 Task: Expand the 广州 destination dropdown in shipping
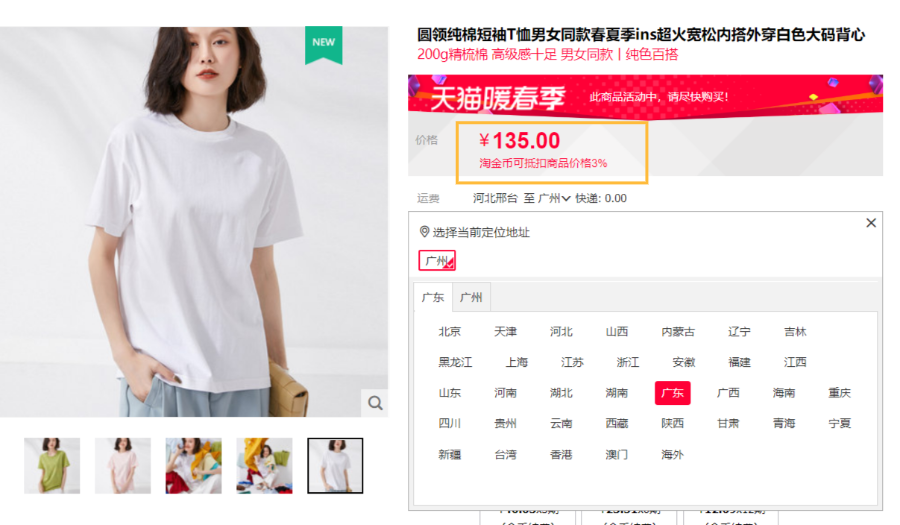coord(553,199)
